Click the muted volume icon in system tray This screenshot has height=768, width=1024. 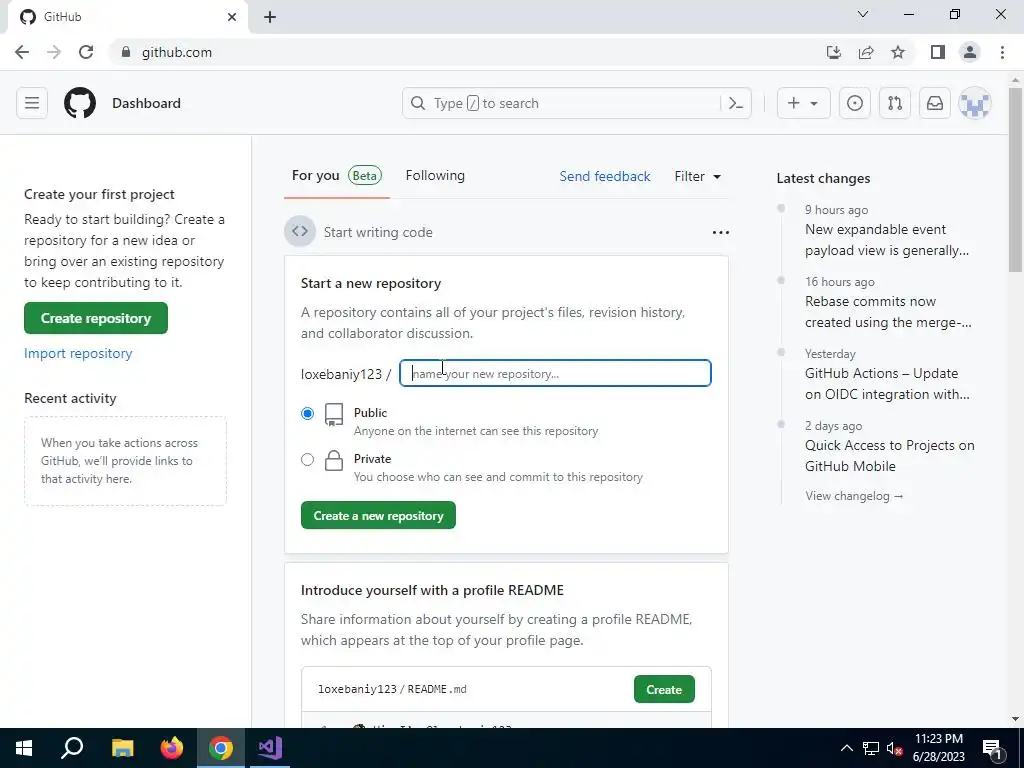click(895, 748)
